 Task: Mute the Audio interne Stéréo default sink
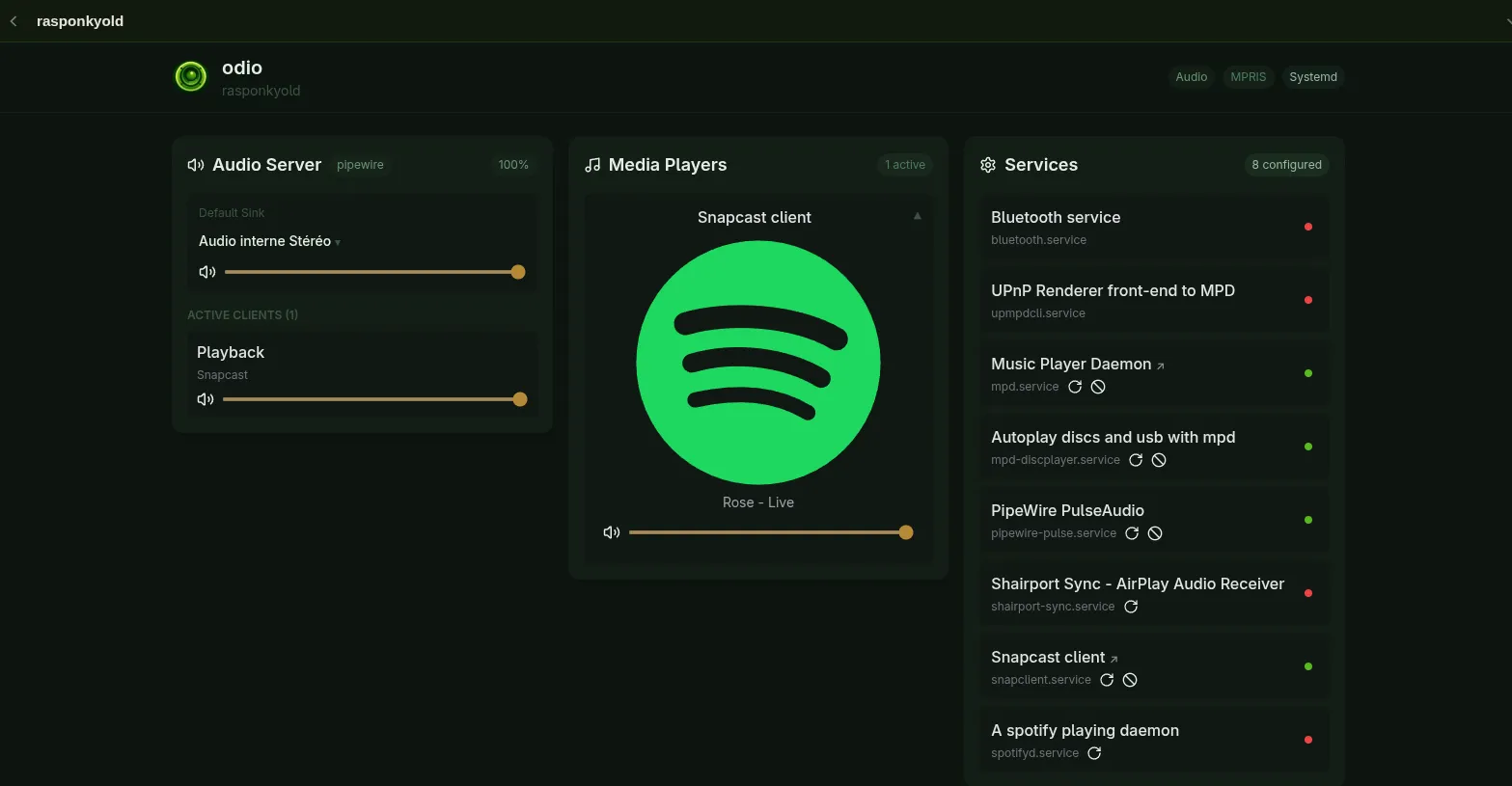click(x=207, y=272)
